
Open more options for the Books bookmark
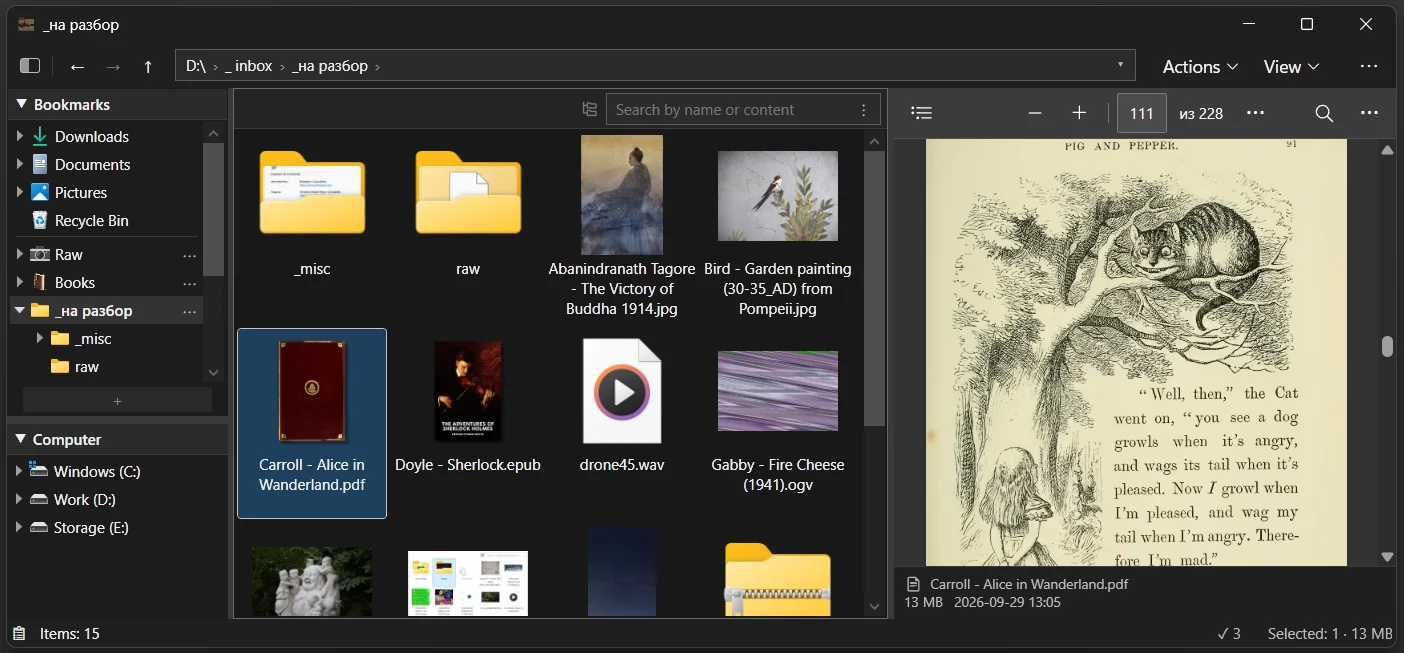coord(190,283)
